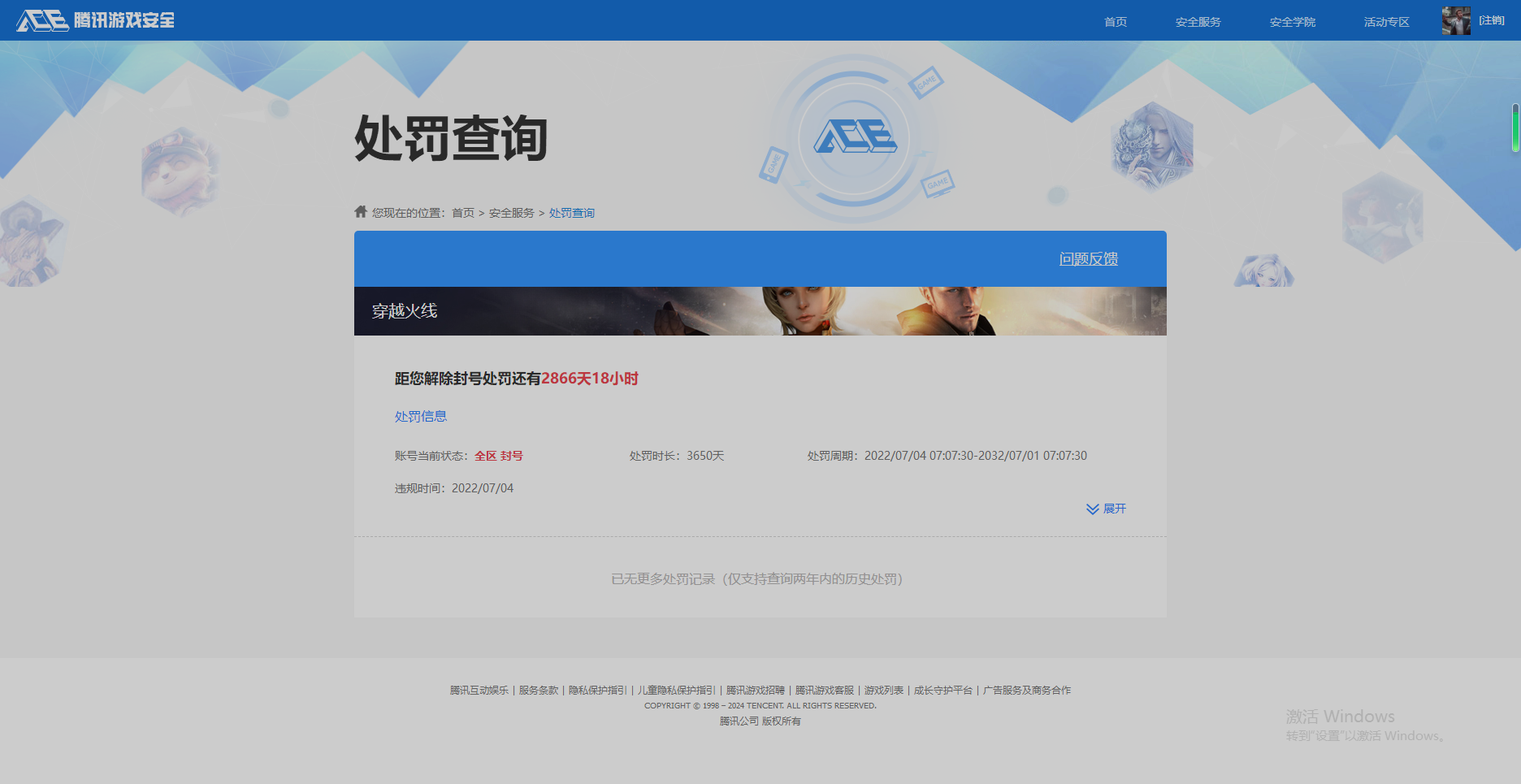
Task: Click the 2866天18小时 remaining time text
Action: coord(590,379)
